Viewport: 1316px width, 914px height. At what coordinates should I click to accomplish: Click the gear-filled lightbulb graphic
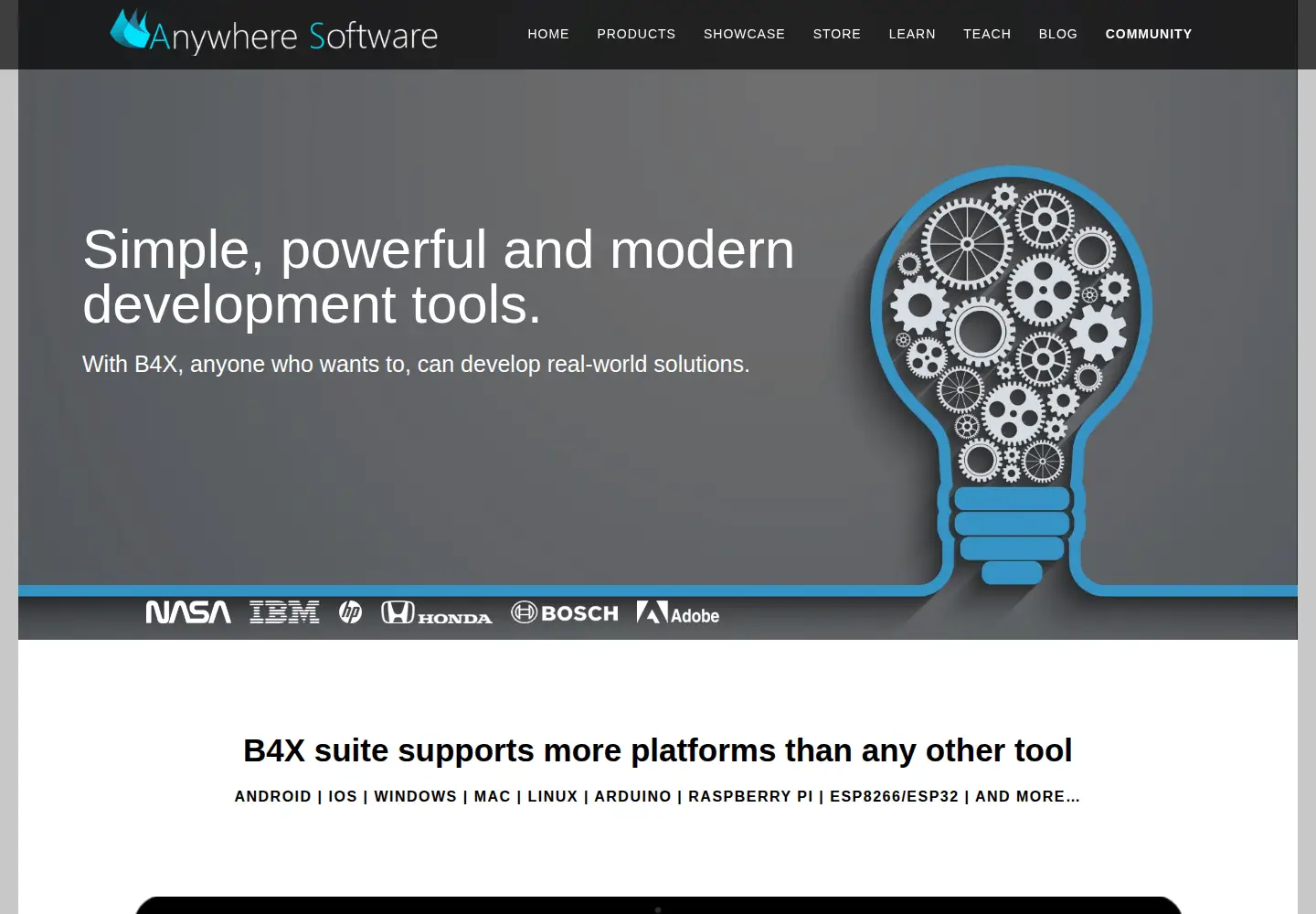click(1011, 375)
